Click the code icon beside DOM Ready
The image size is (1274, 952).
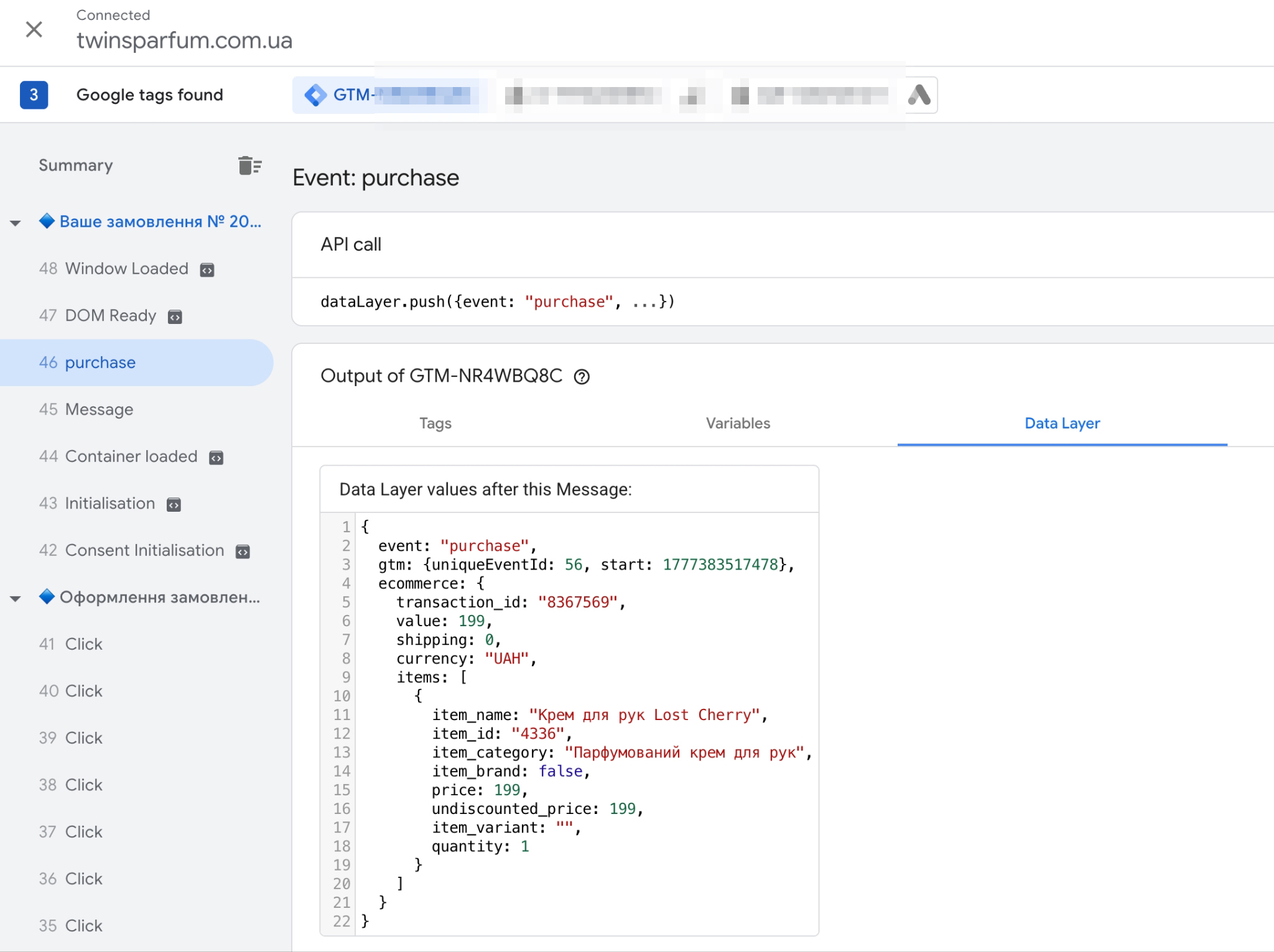(x=175, y=317)
